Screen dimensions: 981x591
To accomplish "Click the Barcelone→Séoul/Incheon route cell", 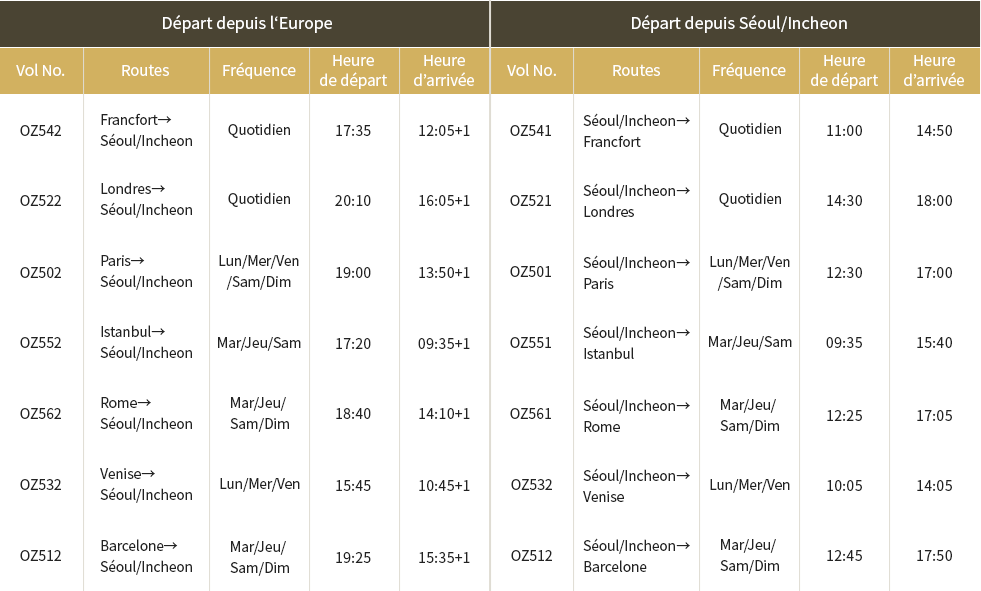I will (146, 556).
